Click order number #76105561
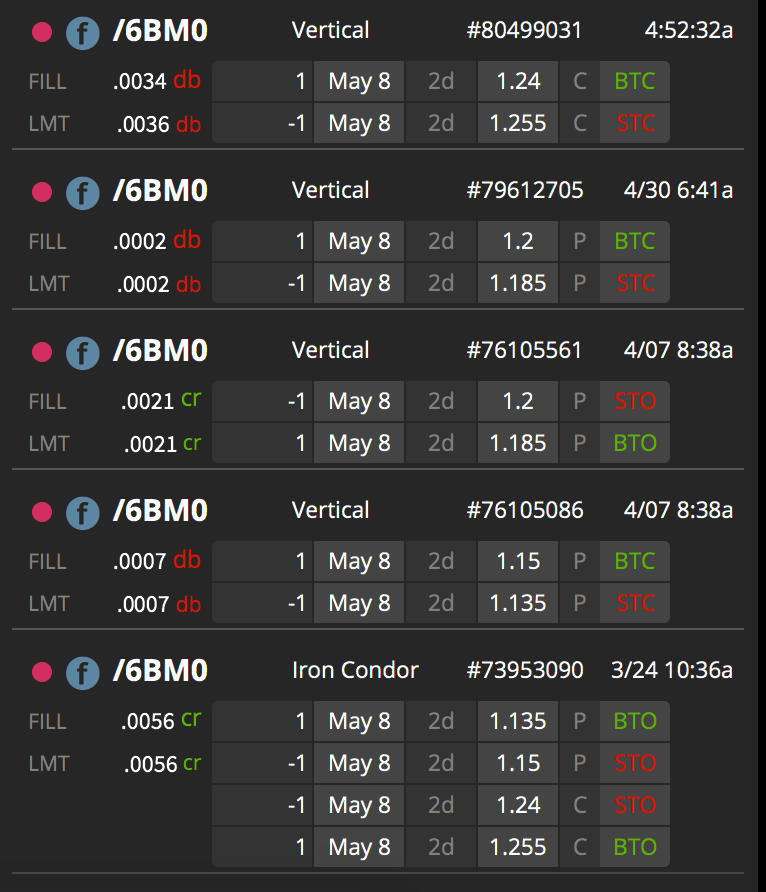Image resolution: width=766 pixels, height=892 pixels. point(524,350)
